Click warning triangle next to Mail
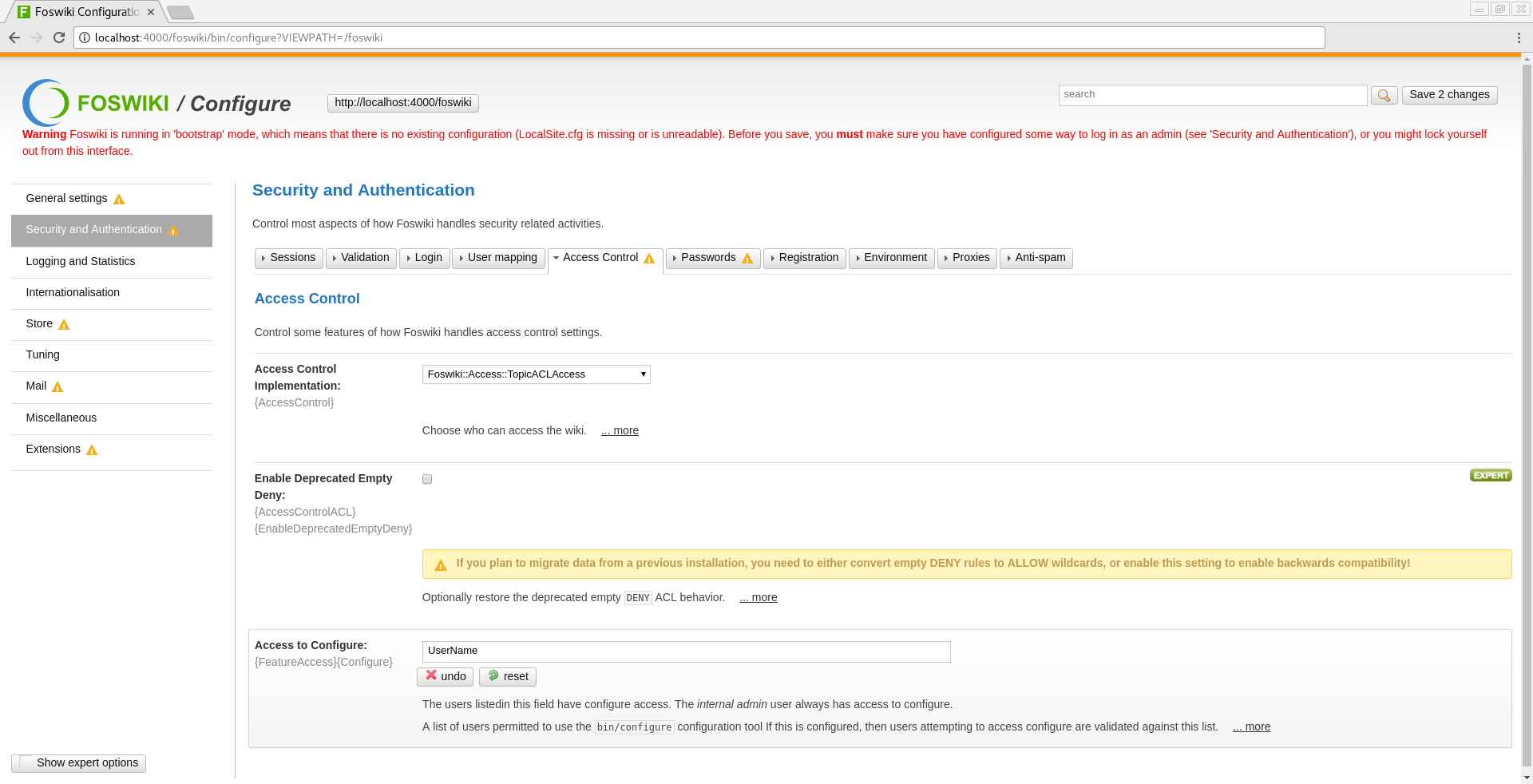Viewport: 1533px width, 784px height. [57, 386]
